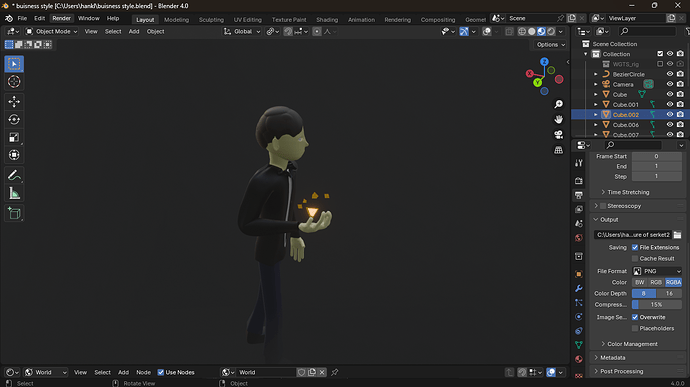Image resolution: width=690 pixels, height=387 pixels.
Task: Enable File Extensions checkbox
Action: tap(635, 247)
